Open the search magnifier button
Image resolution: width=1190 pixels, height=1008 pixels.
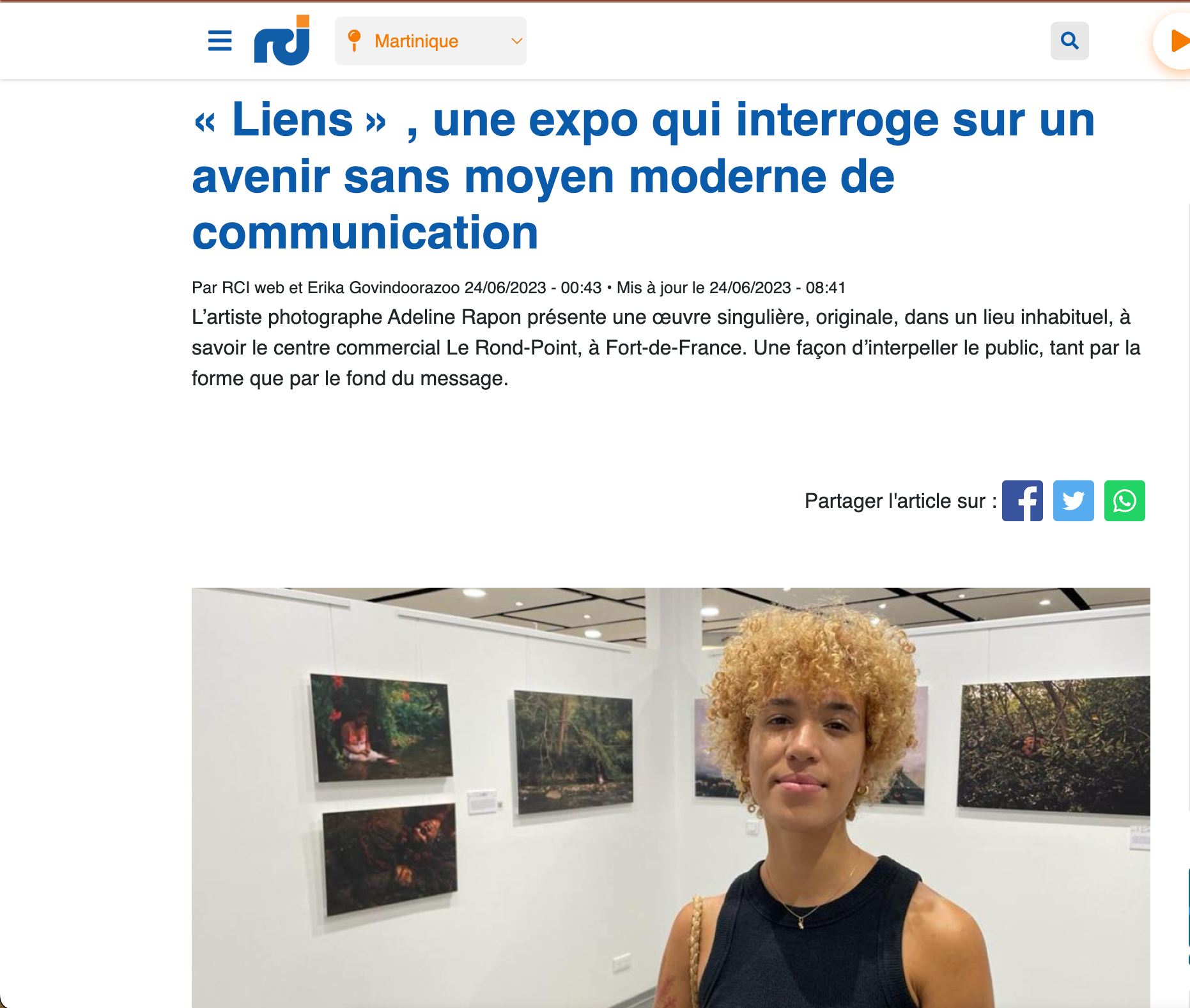(1069, 41)
